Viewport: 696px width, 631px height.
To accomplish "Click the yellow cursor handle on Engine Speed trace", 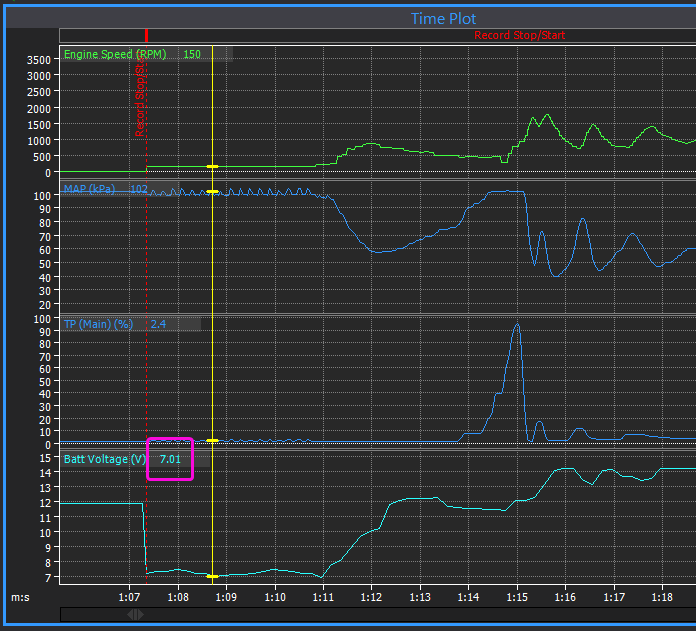I will tap(213, 166).
